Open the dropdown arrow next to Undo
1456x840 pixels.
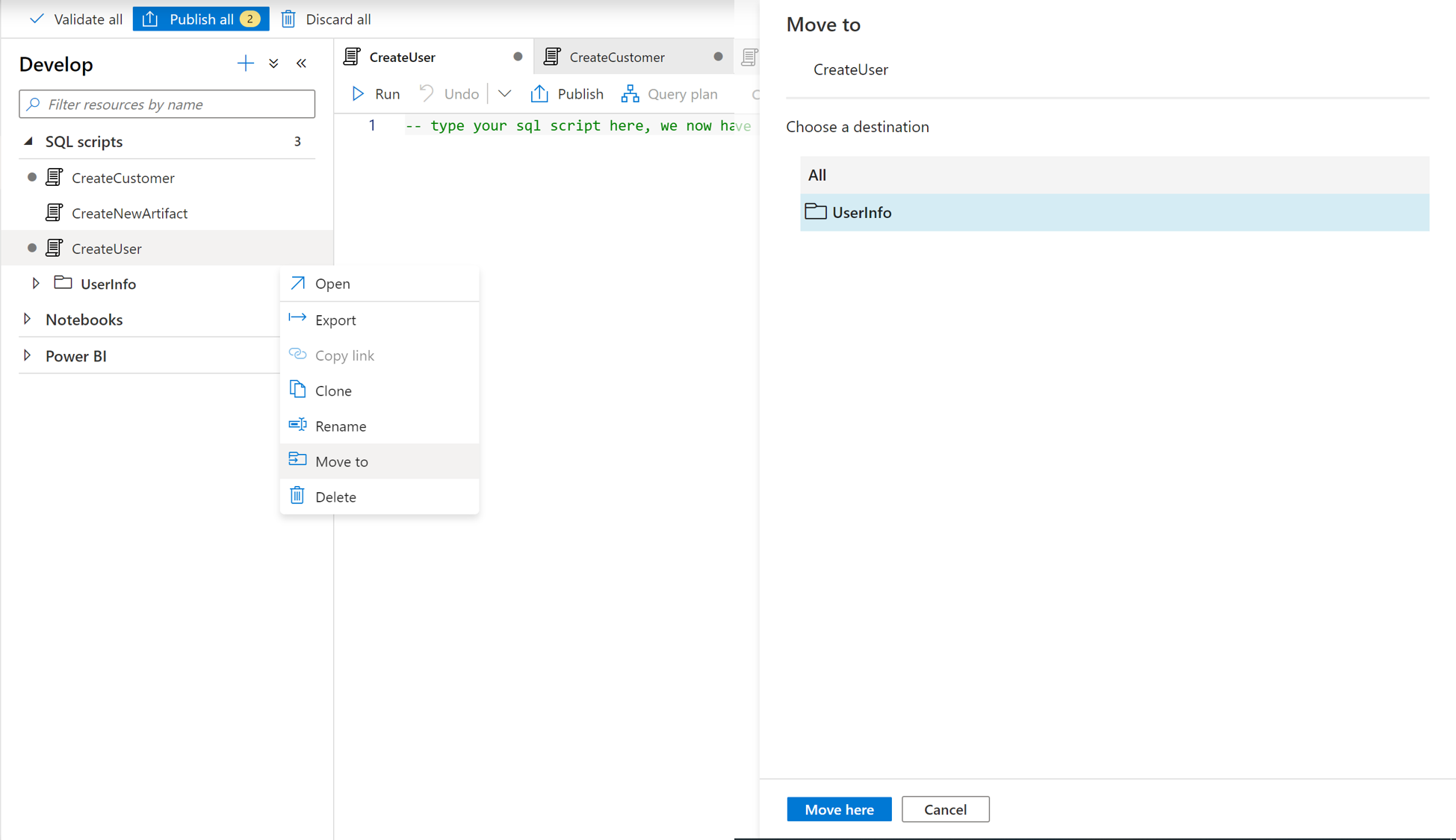tap(504, 94)
